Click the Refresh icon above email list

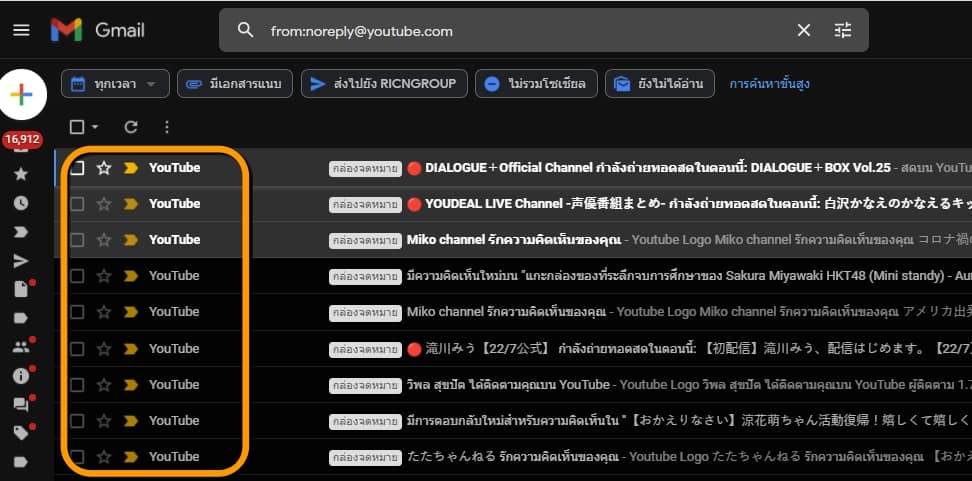point(131,127)
